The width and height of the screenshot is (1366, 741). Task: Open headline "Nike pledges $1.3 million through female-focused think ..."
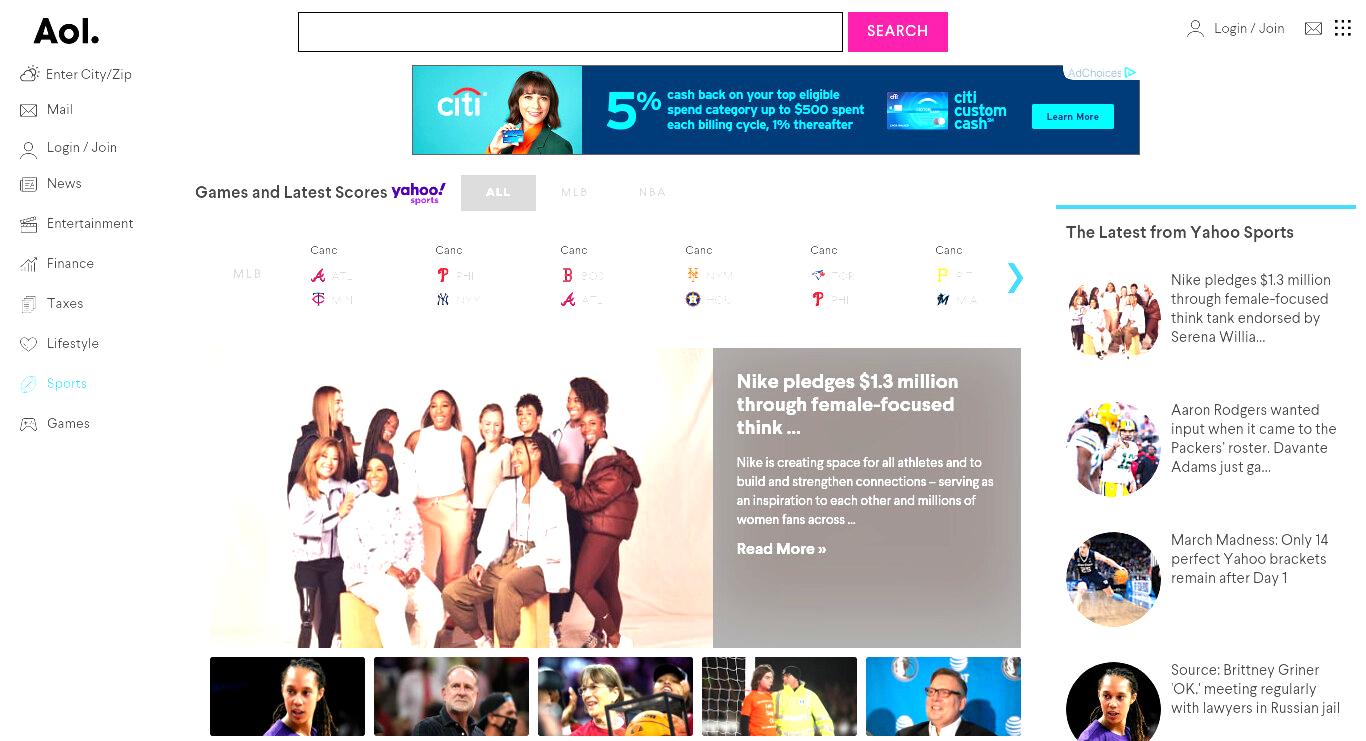click(x=847, y=405)
